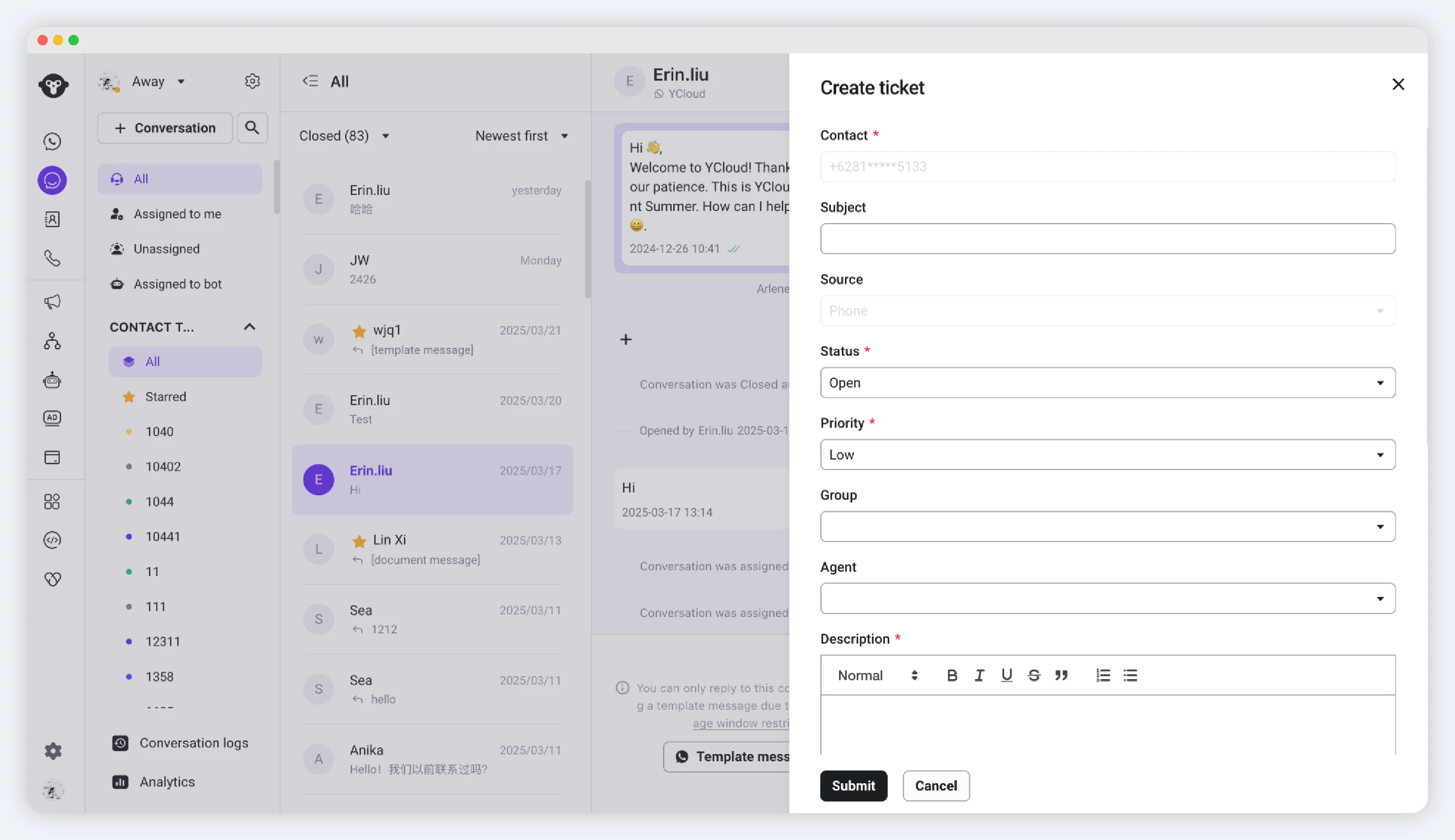The image size is (1455, 840).
Task: Open the phone calls icon
Action: click(53, 258)
